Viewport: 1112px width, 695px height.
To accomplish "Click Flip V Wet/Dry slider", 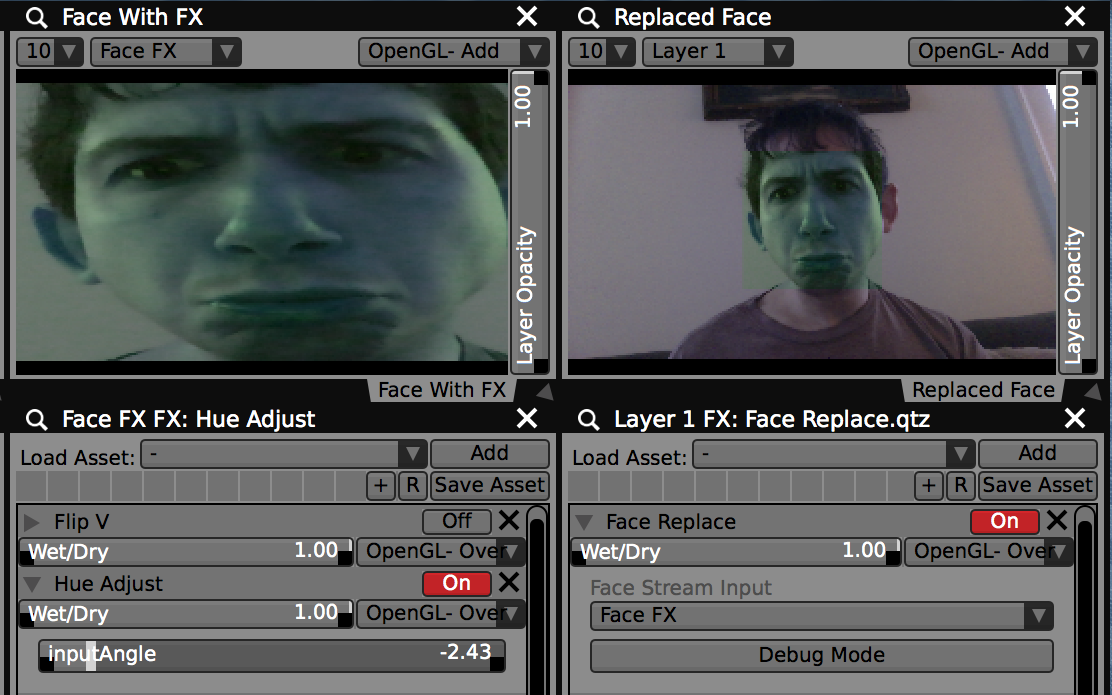I will 185,552.
